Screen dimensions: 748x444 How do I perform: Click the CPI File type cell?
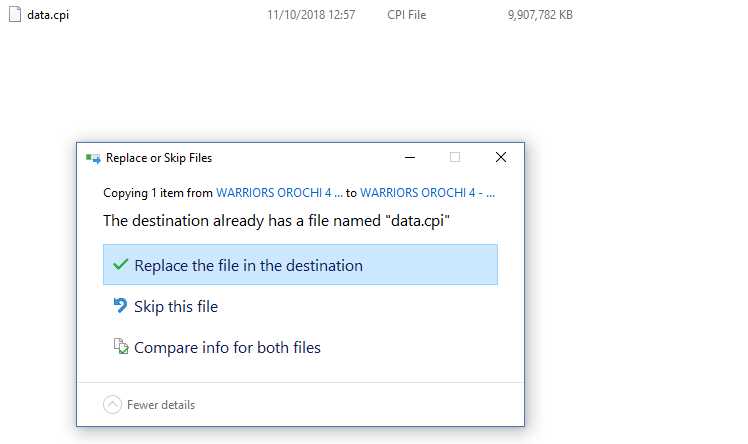point(406,15)
